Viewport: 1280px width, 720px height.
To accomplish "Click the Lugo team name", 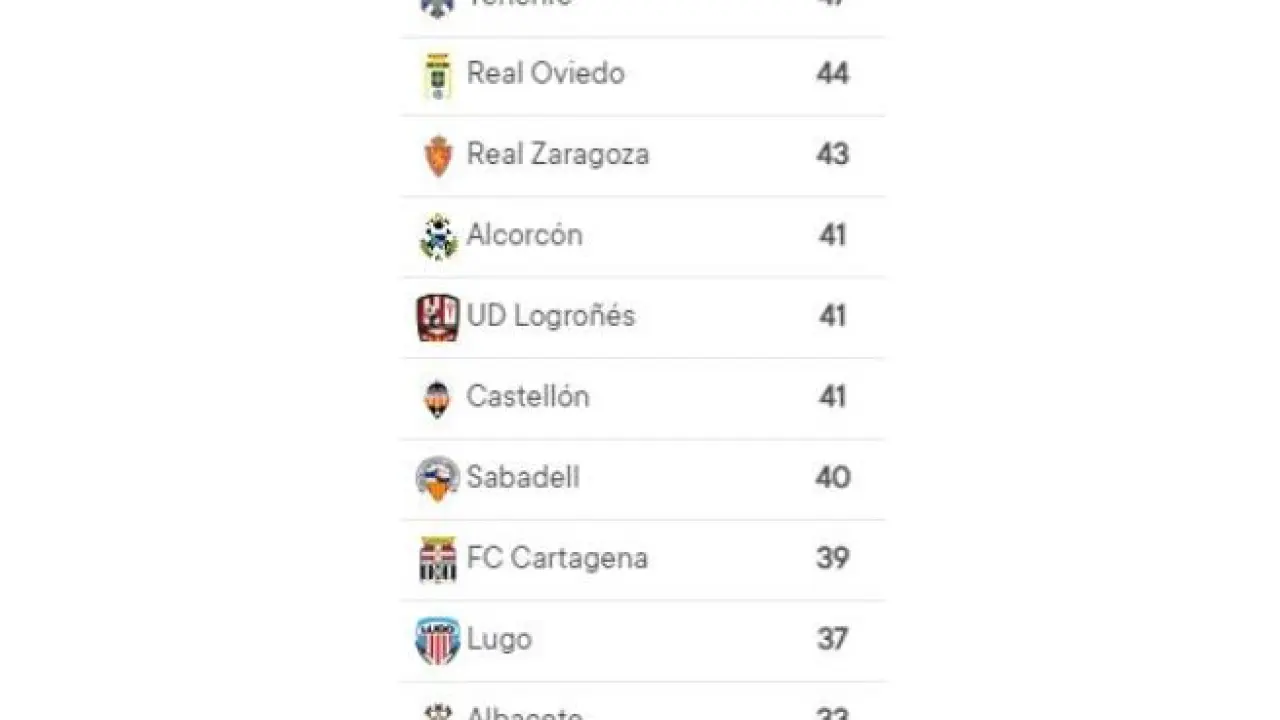I will 498,639.
